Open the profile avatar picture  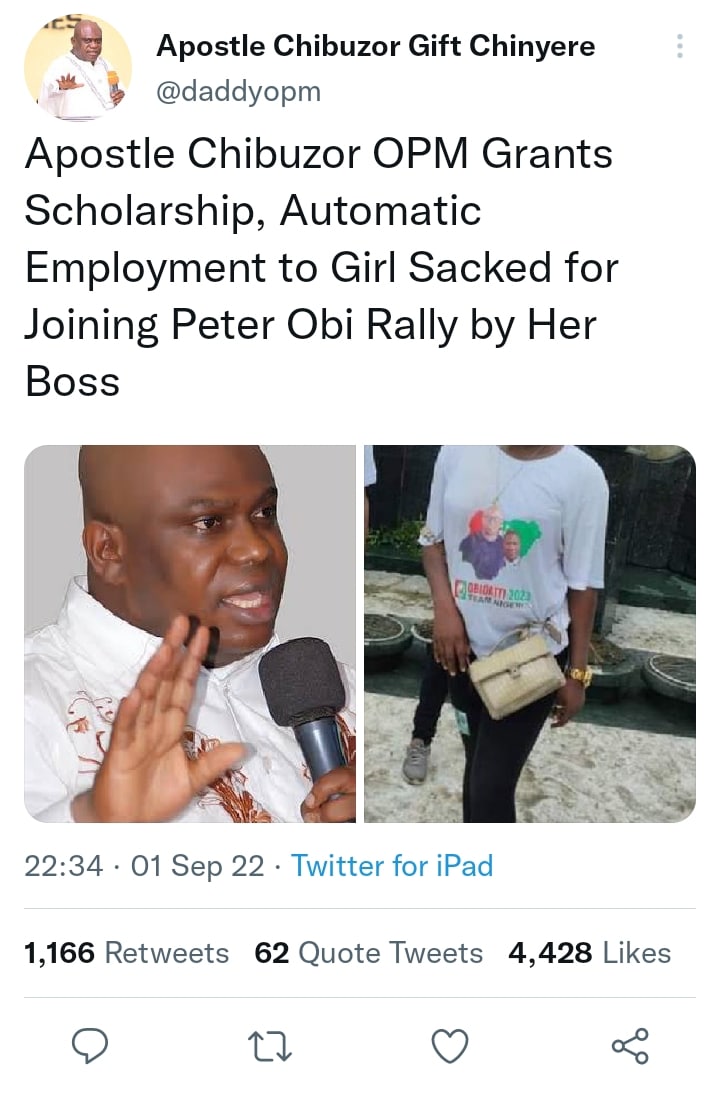78,68
